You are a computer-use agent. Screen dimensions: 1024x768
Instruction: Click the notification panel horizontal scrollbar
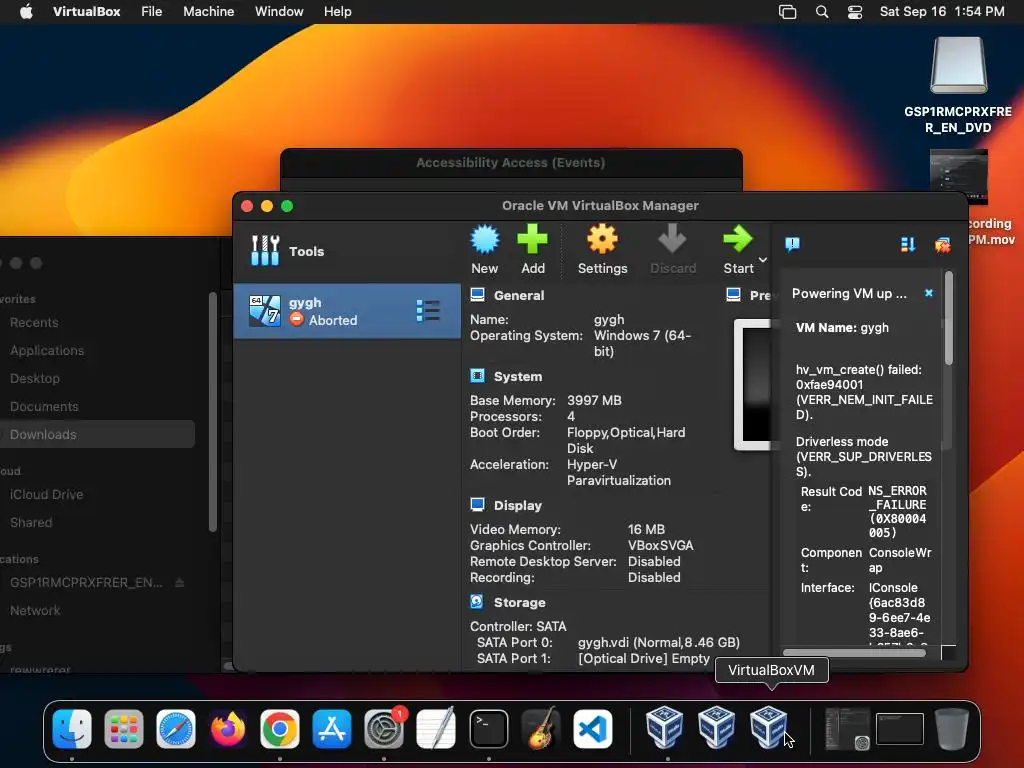click(854, 652)
